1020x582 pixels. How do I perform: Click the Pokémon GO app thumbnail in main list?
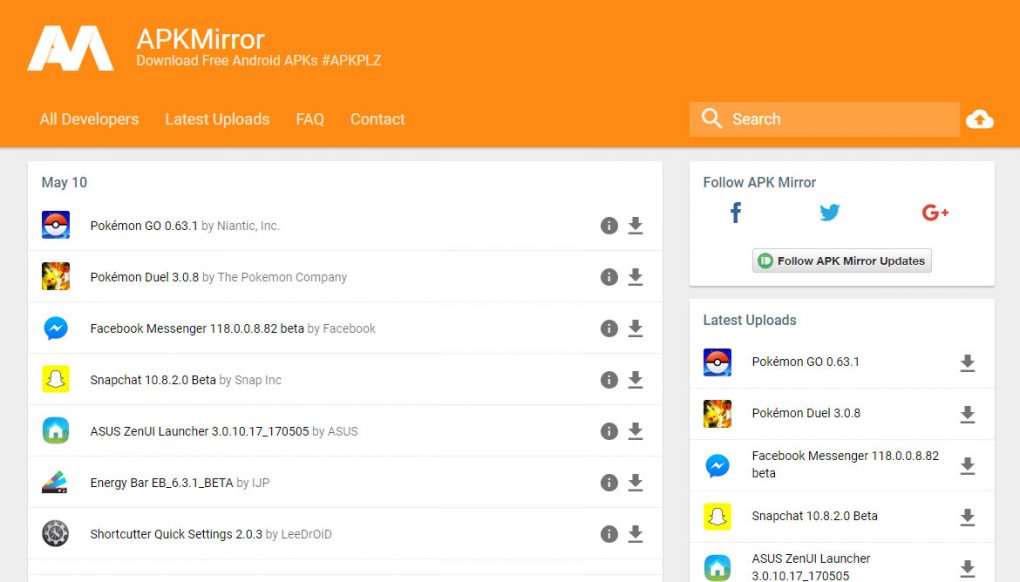click(56, 225)
